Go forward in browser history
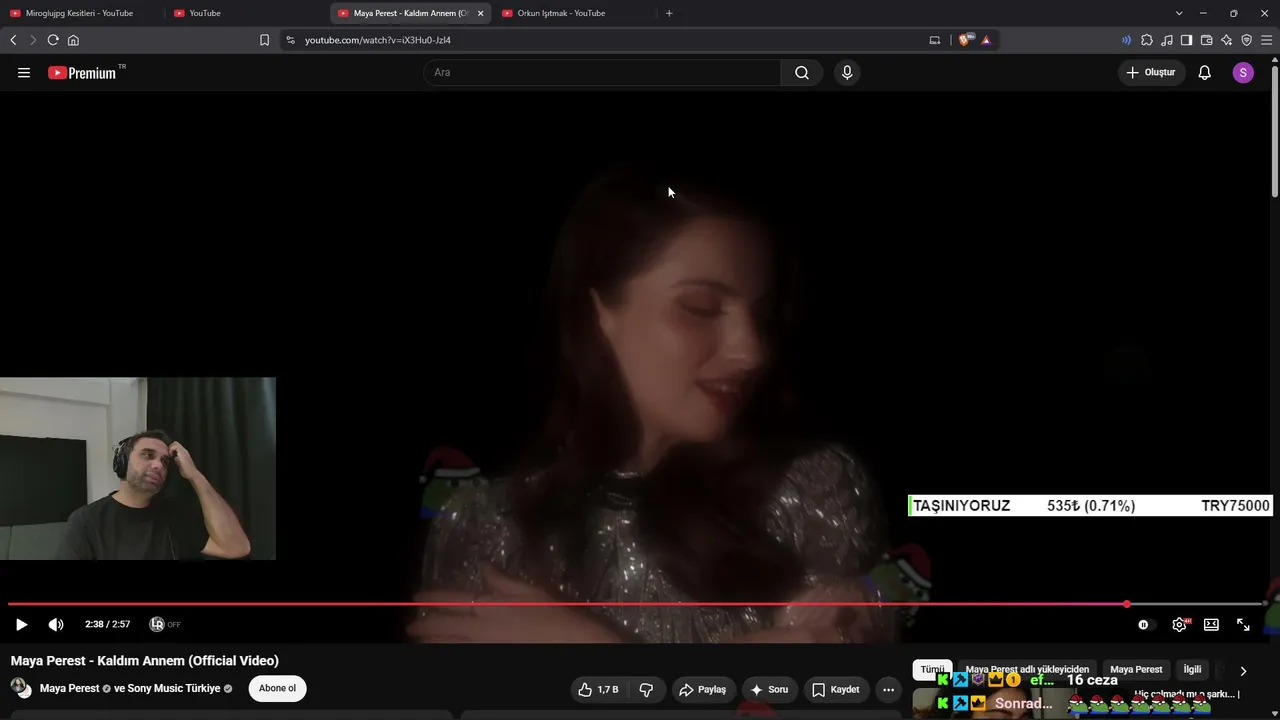 click(33, 40)
